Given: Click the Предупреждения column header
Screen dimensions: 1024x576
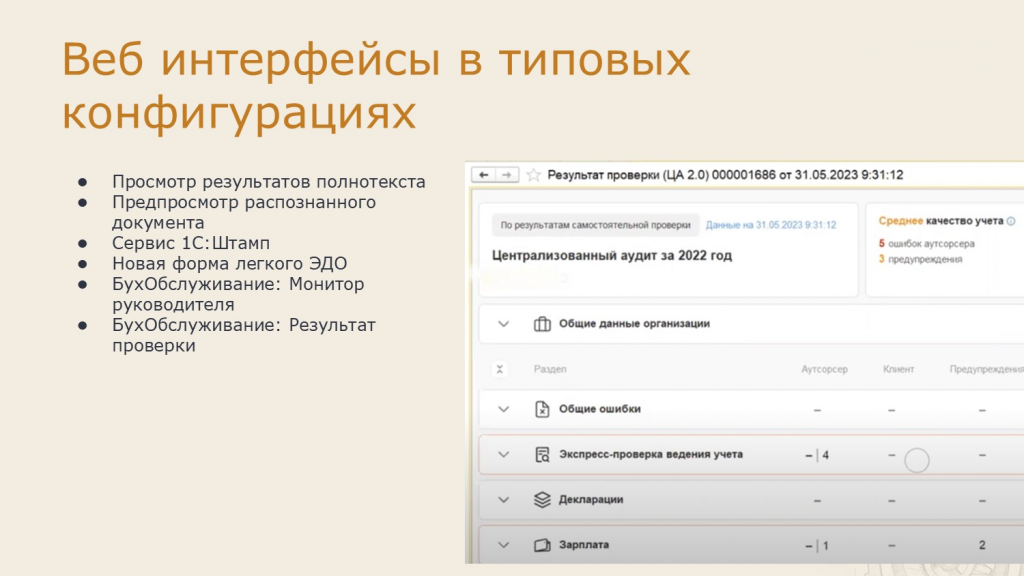Looking at the screenshot, I should click(x=987, y=370).
